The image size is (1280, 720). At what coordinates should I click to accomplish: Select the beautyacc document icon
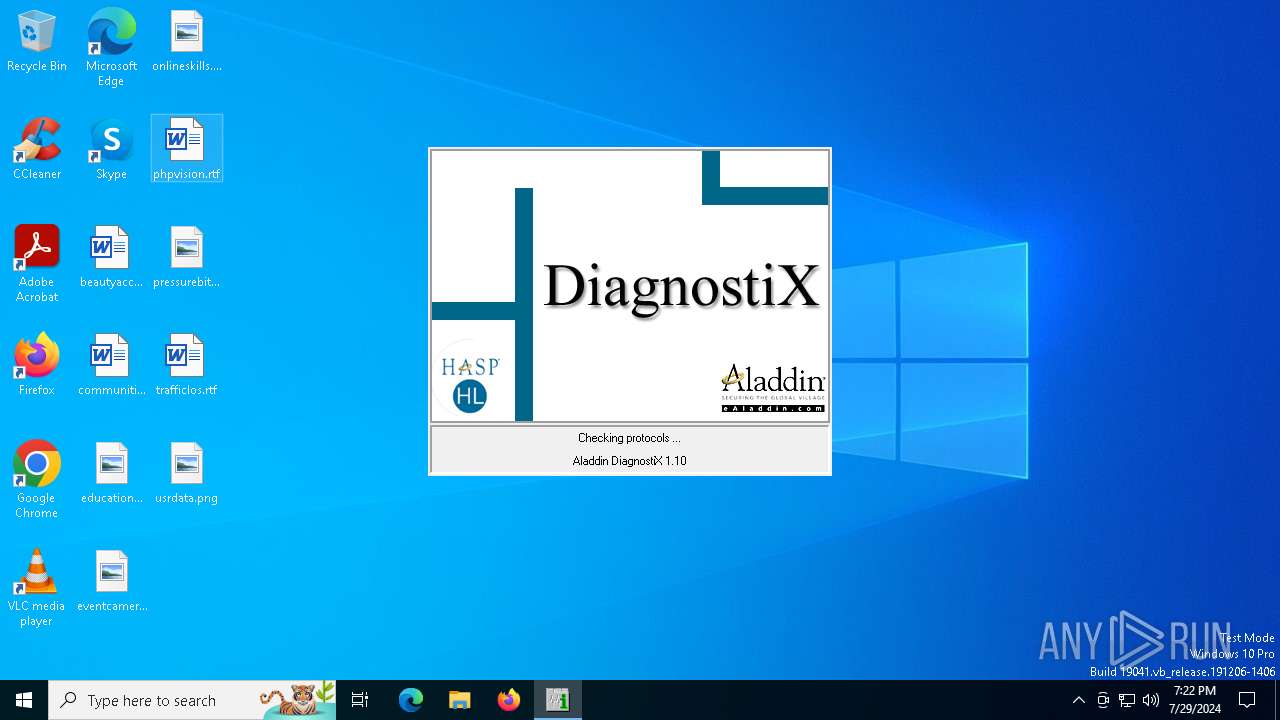click(111, 258)
